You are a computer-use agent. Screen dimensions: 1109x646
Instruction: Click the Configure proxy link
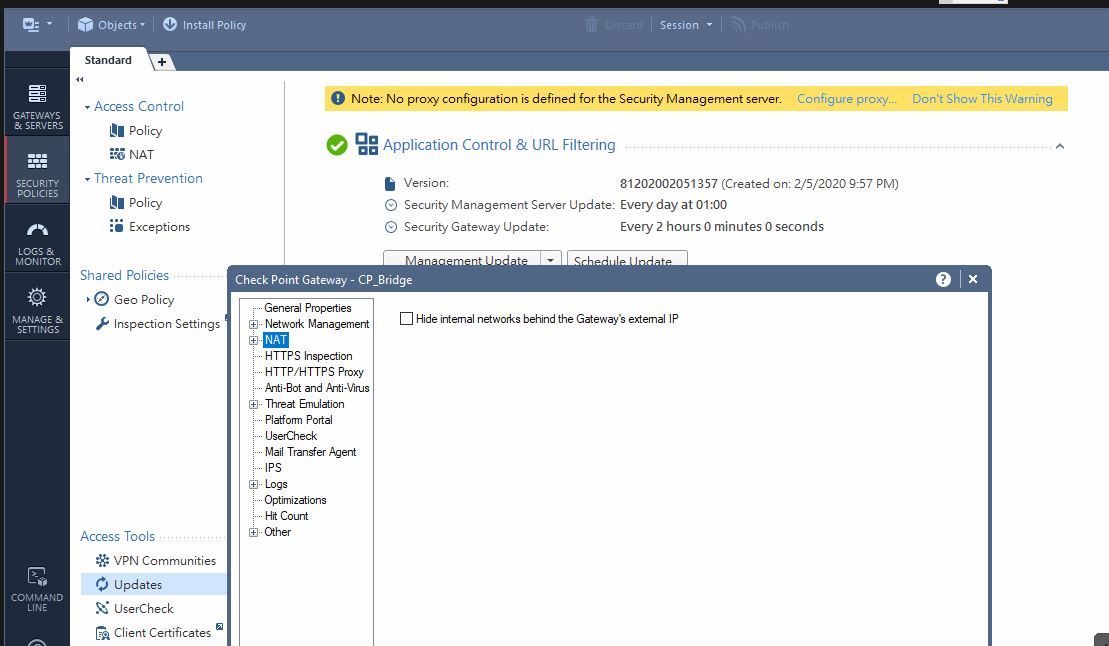846,99
